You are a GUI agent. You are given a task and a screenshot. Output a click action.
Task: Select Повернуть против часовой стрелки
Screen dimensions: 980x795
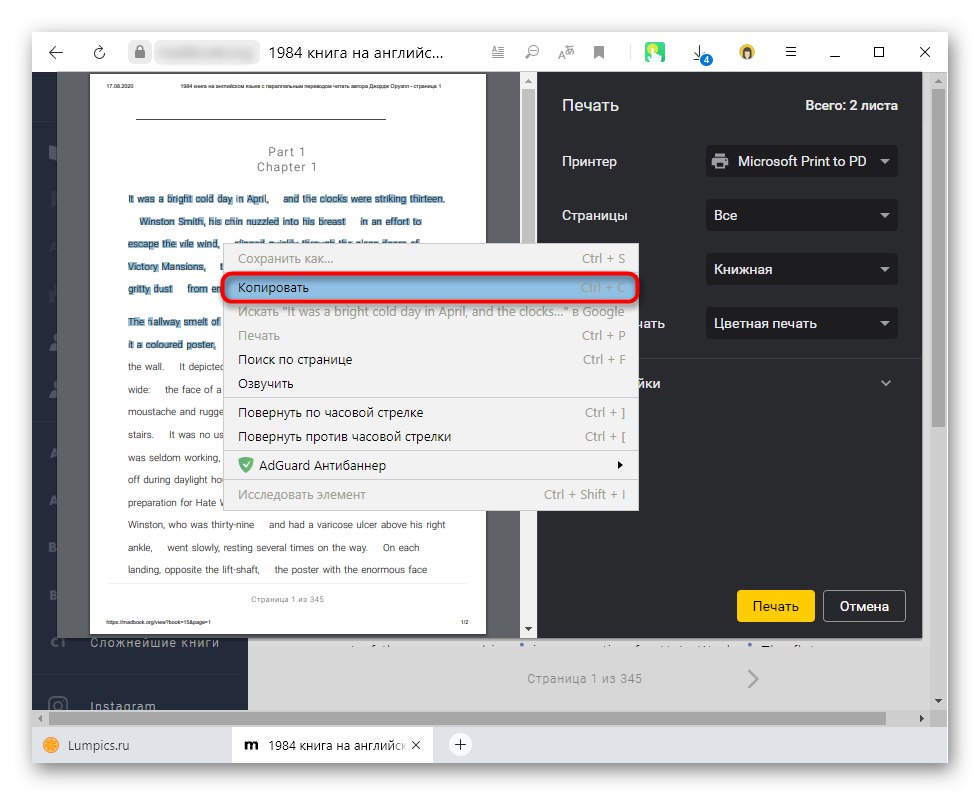coord(431,437)
